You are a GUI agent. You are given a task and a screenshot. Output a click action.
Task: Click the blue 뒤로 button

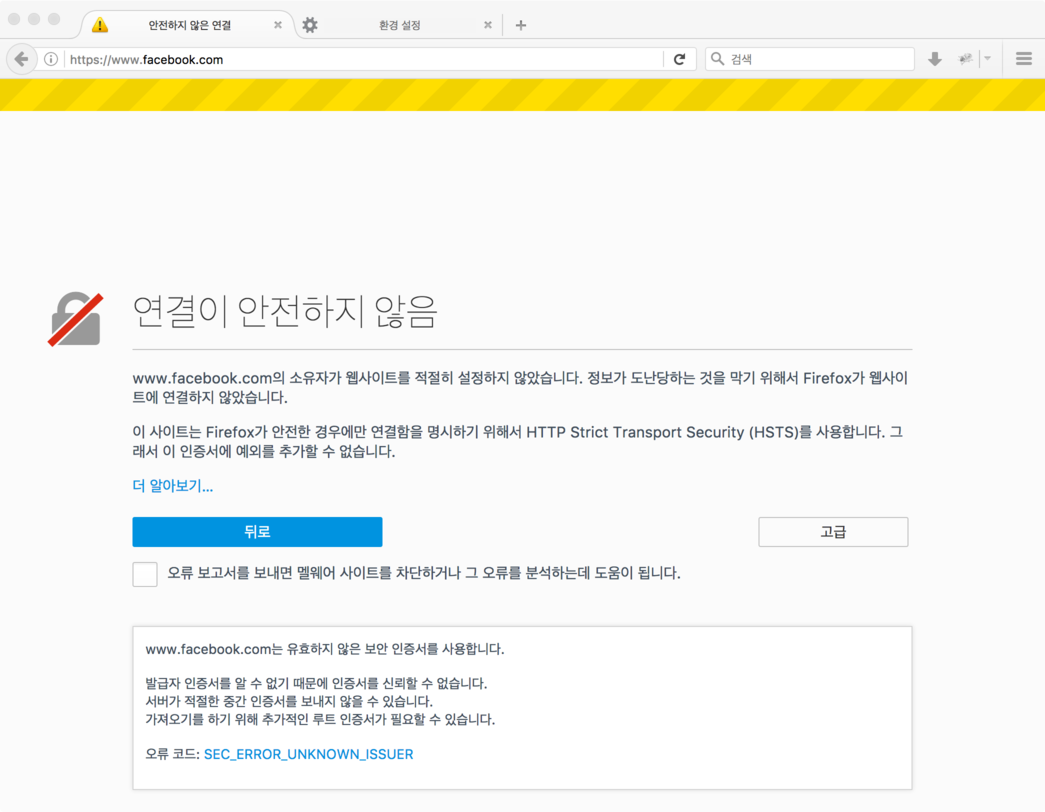(257, 532)
